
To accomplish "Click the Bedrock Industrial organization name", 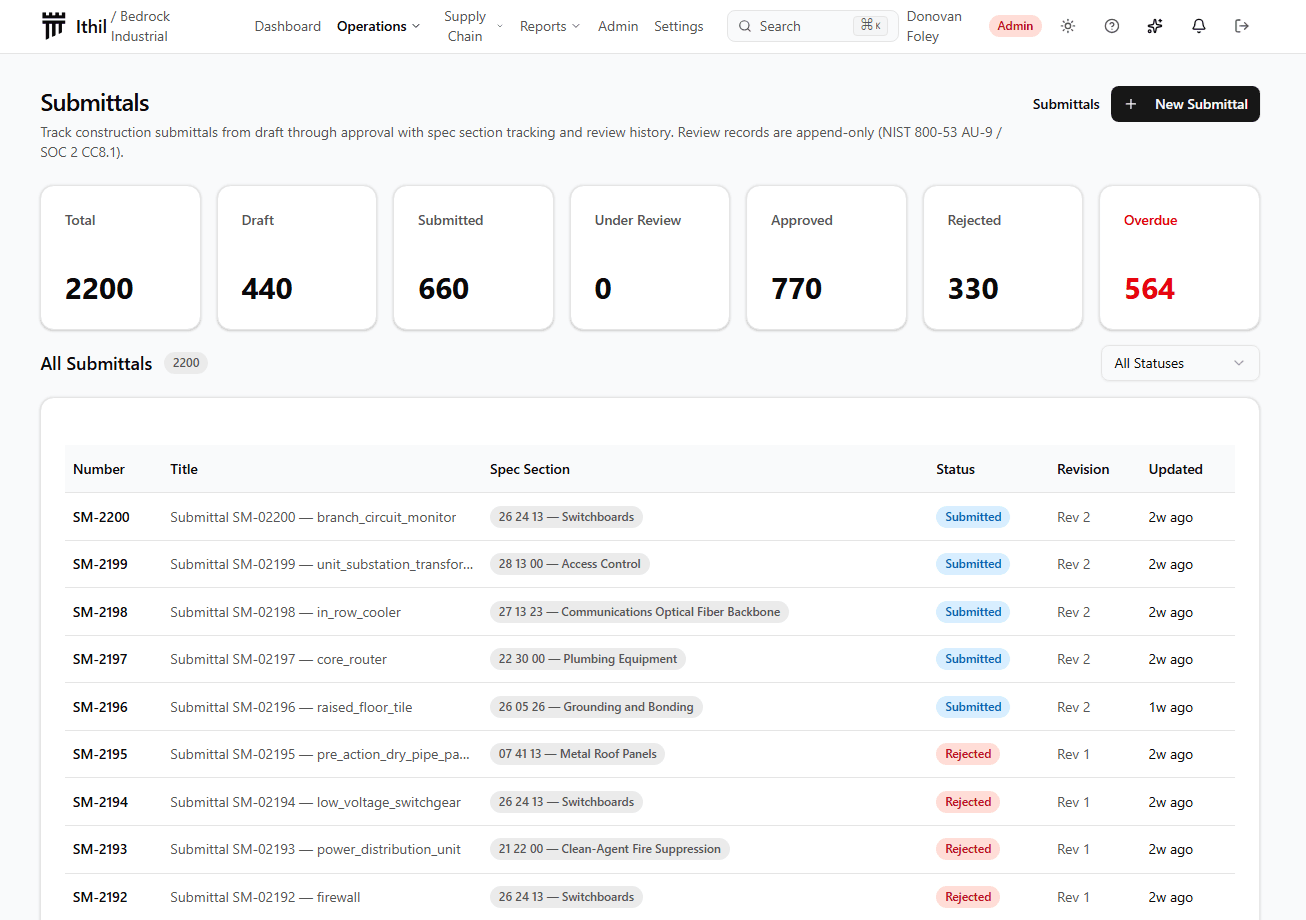I will (140, 26).
